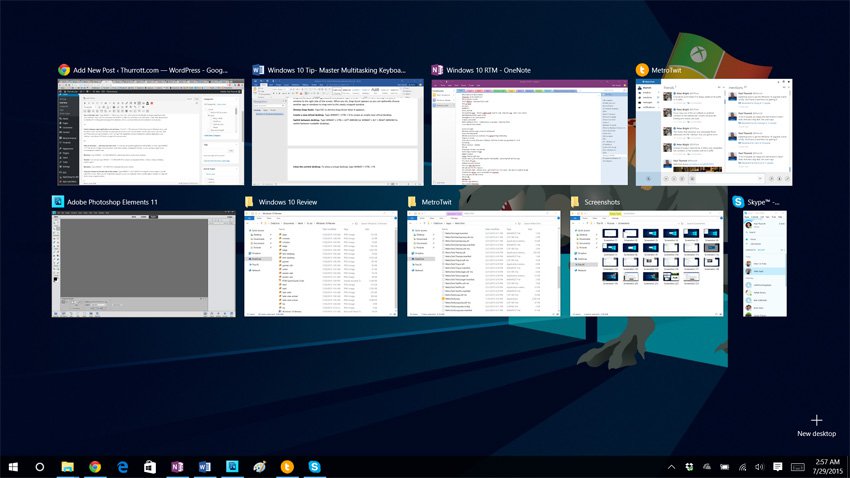Image resolution: width=850 pixels, height=478 pixels.
Task: Click the orange MetroTwit taskbar icon
Action: click(x=287, y=467)
